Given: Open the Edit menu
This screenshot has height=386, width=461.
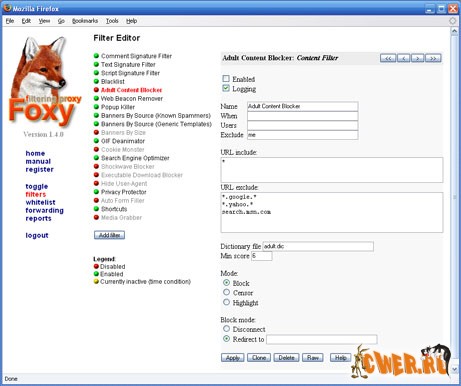Looking at the screenshot, I should pos(26,21).
